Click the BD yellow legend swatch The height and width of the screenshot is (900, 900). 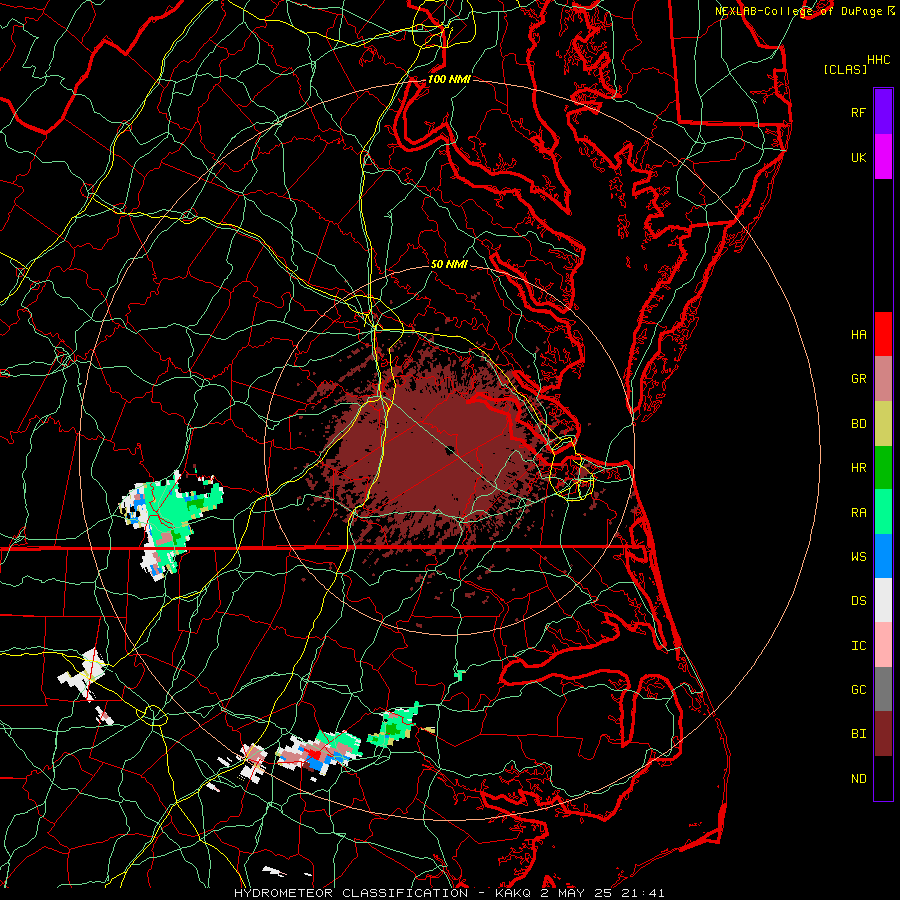click(x=883, y=424)
